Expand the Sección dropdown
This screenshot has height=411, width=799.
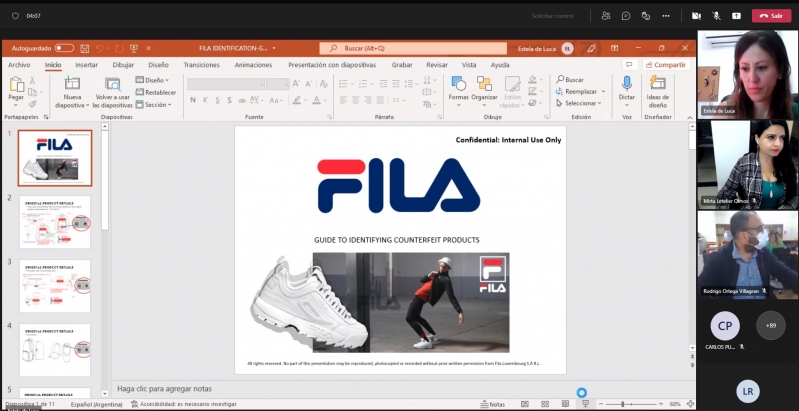[153, 104]
